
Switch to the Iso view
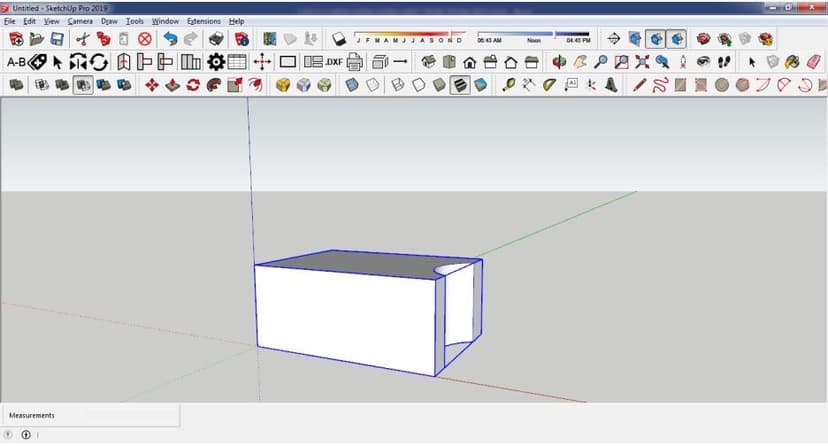428,62
